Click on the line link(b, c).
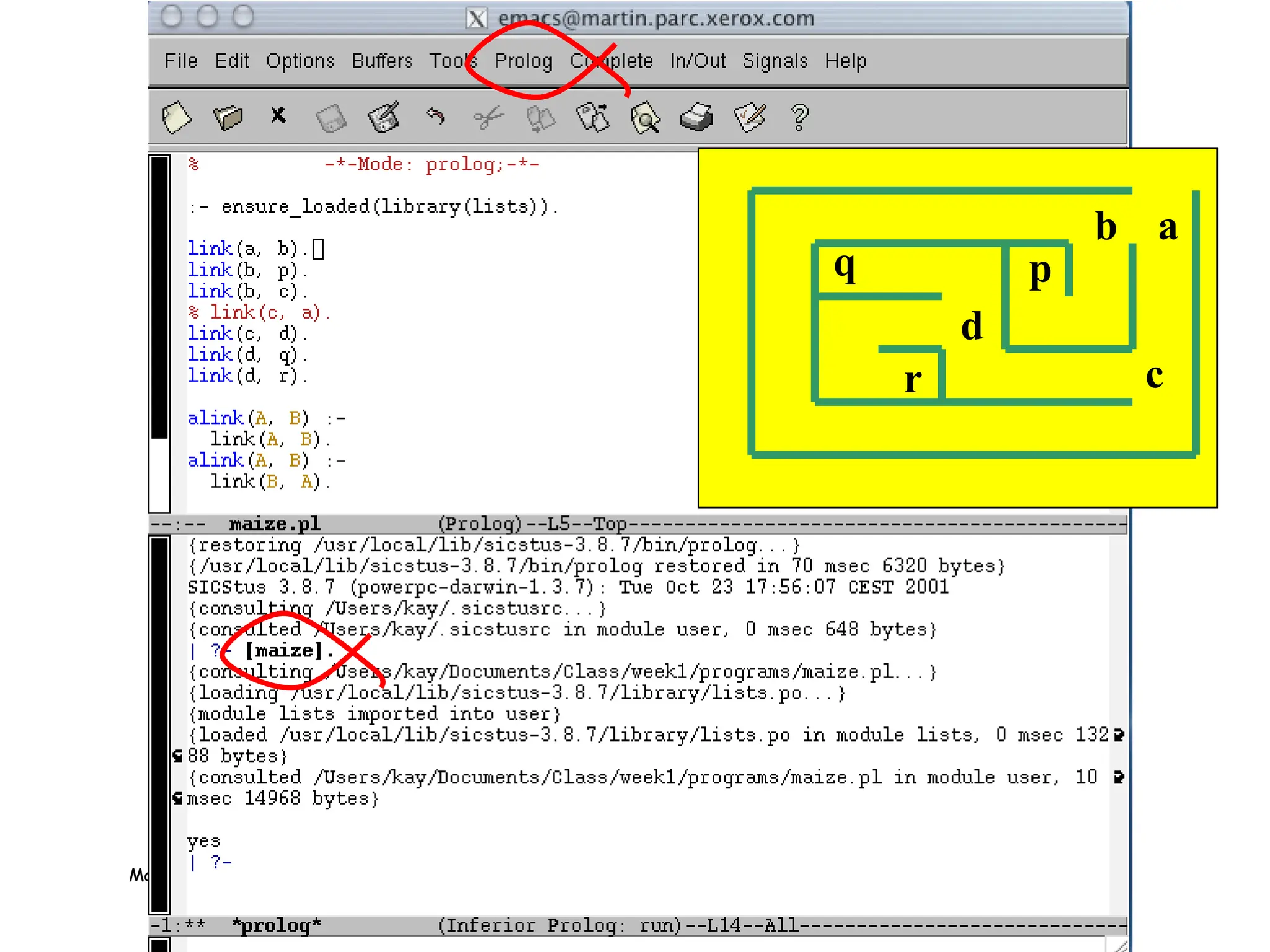This screenshot has height=952, width=1270. point(248,291)
